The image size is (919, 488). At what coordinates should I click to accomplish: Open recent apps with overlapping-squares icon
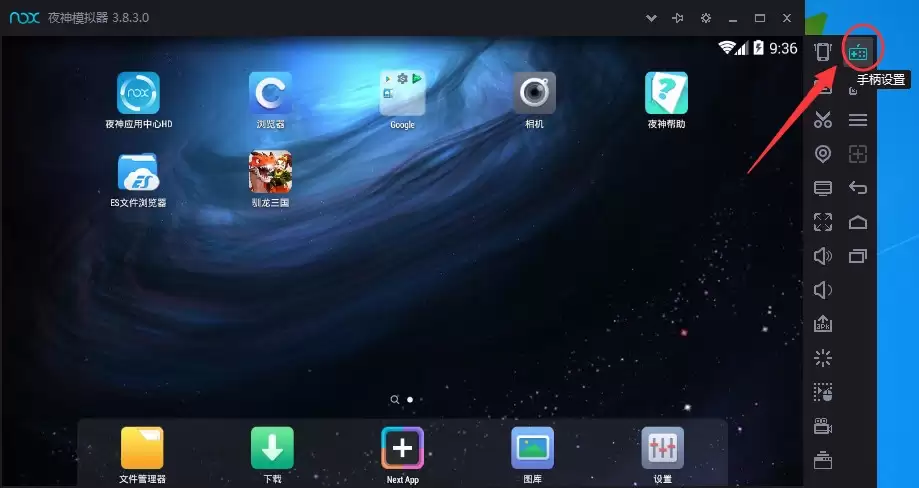click(858, 256)
